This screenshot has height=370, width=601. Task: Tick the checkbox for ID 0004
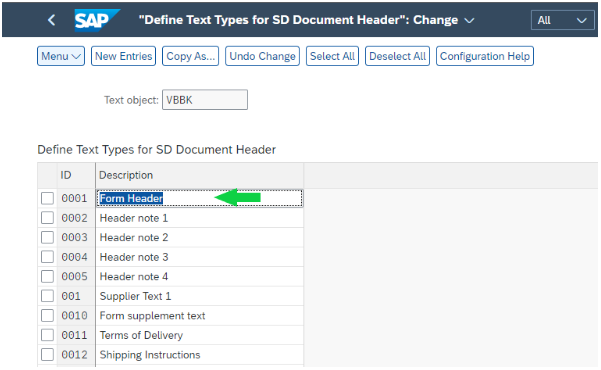[x=48, y=257]
